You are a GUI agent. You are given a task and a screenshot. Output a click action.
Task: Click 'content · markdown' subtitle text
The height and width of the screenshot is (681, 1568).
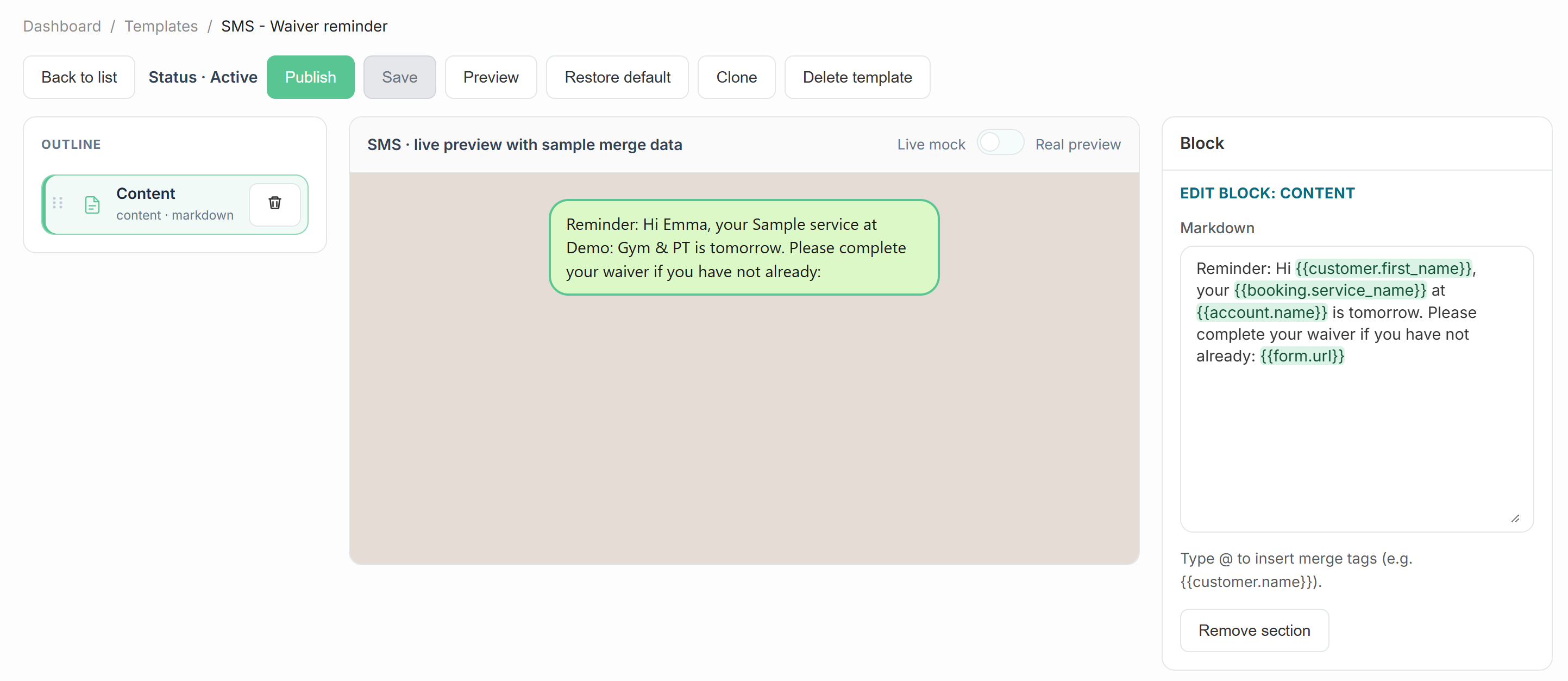coord(175,215)
